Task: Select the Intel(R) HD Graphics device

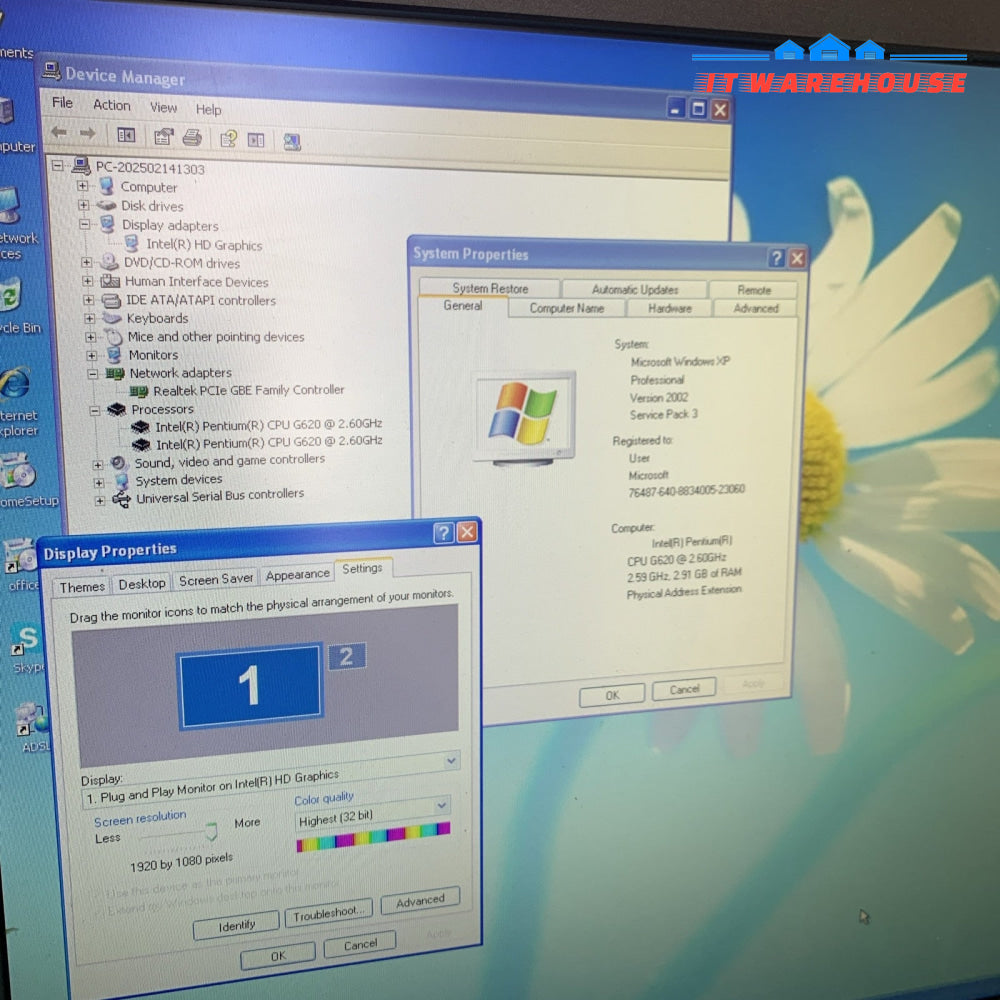Action: (203, 245)
